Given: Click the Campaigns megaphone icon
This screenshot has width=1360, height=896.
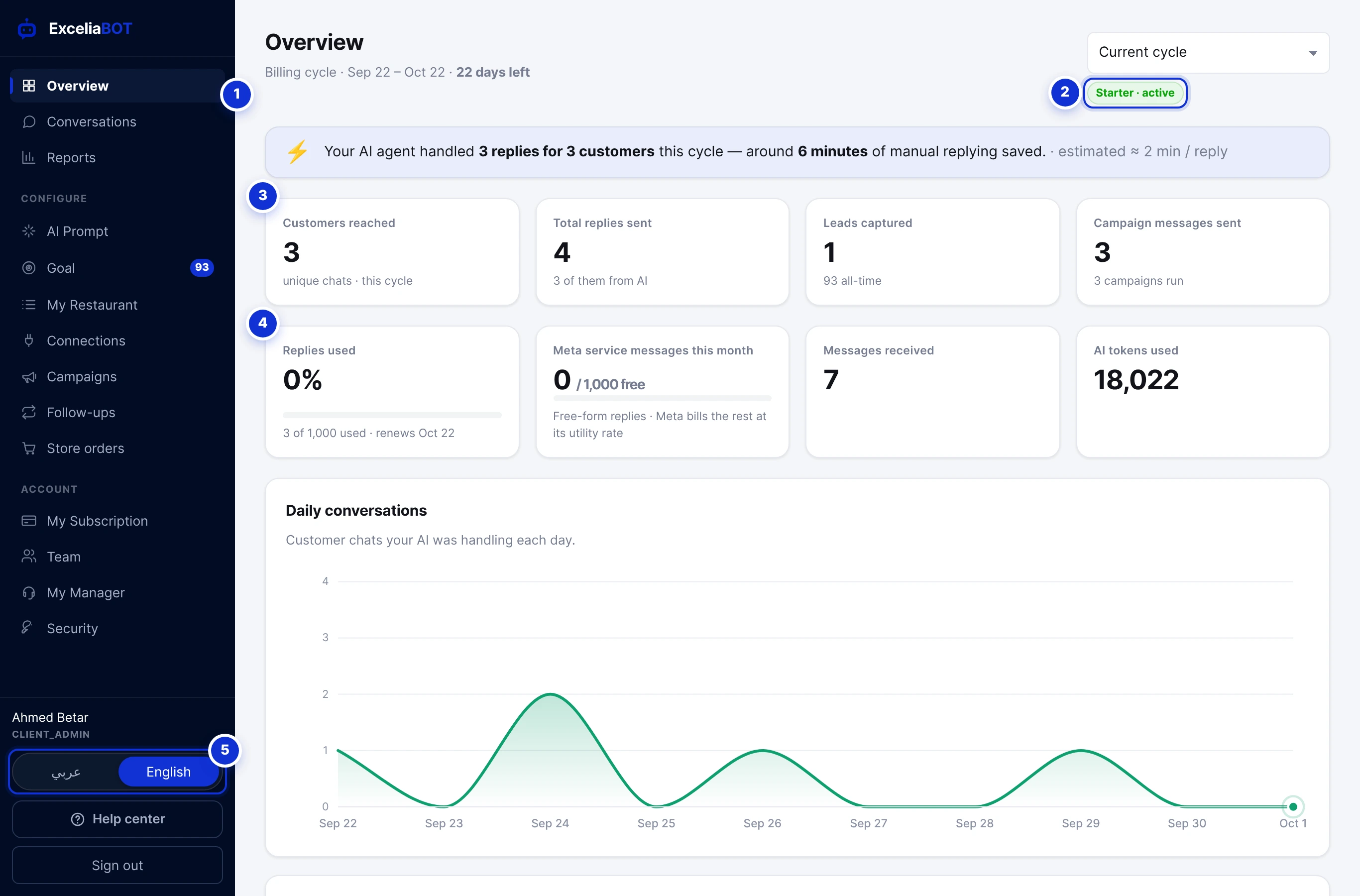Looking at the screenshot, I should click(28, 377).
